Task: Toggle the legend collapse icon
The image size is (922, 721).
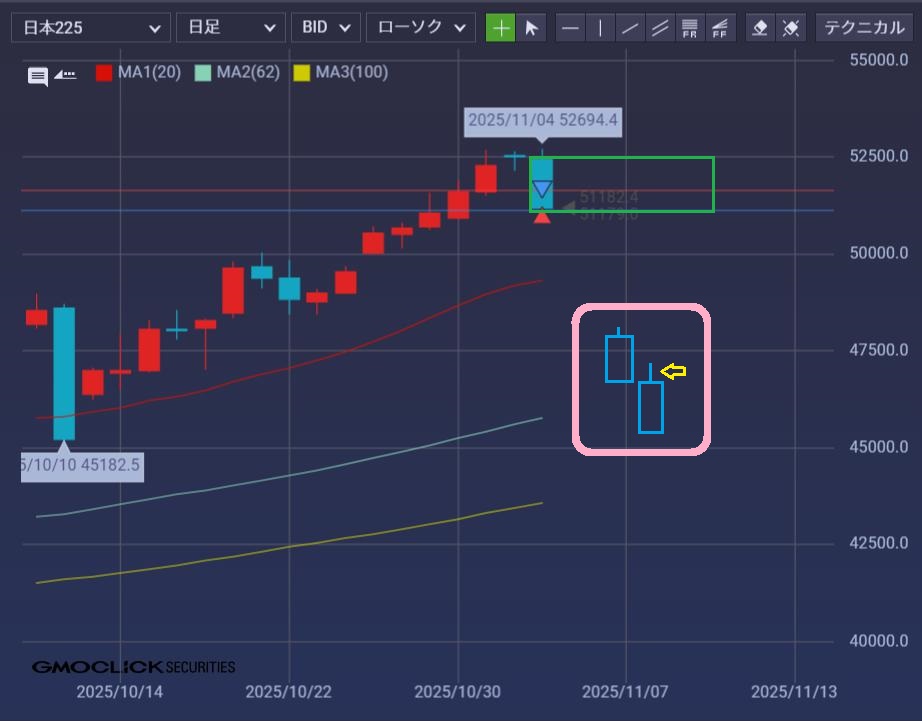Action: click(65, 74)
